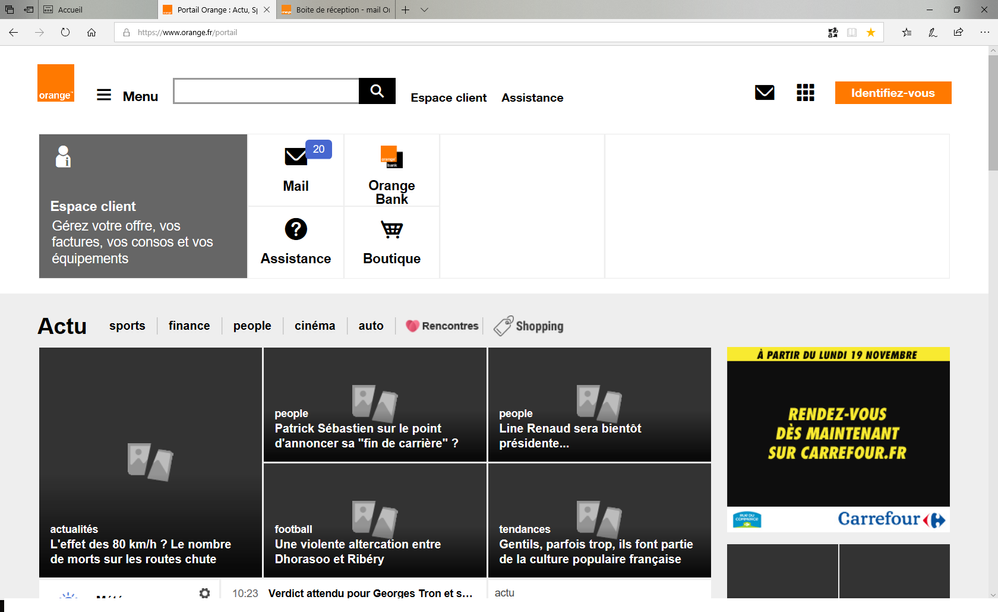Image resolution: width=998 pixels, height=612 pixels.
Task: Click the Carrefour advertisement banner
Action: (838, 440)
